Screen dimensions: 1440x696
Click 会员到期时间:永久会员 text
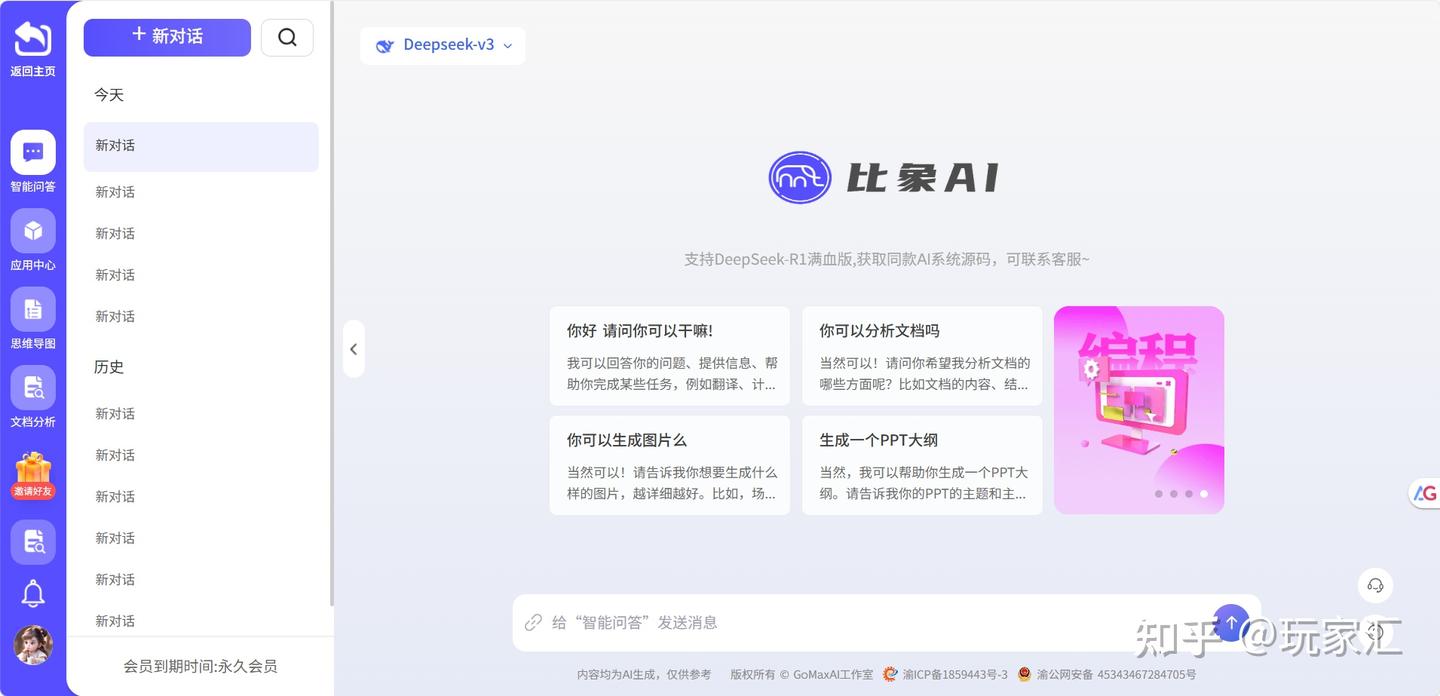200,666
